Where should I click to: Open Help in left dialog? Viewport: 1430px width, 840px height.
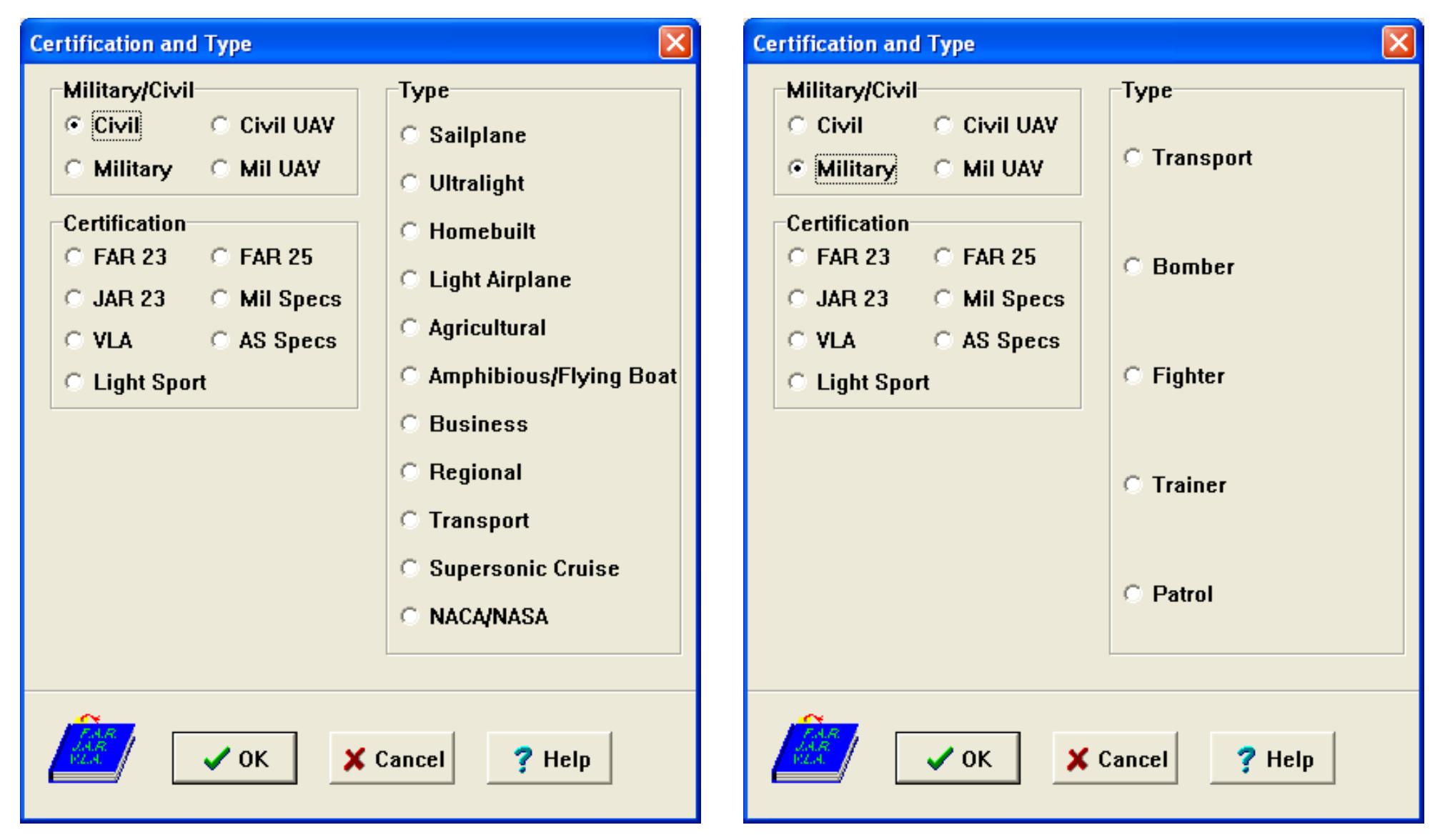point(549,758)
